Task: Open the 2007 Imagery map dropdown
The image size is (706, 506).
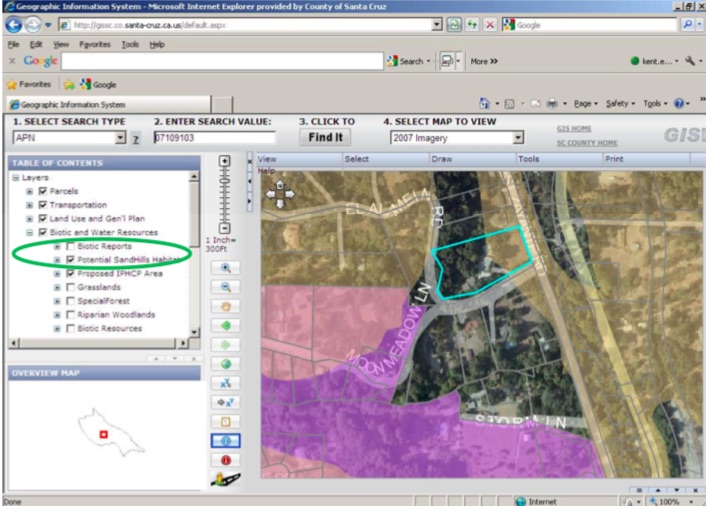Action: click(x=518, y=138)
